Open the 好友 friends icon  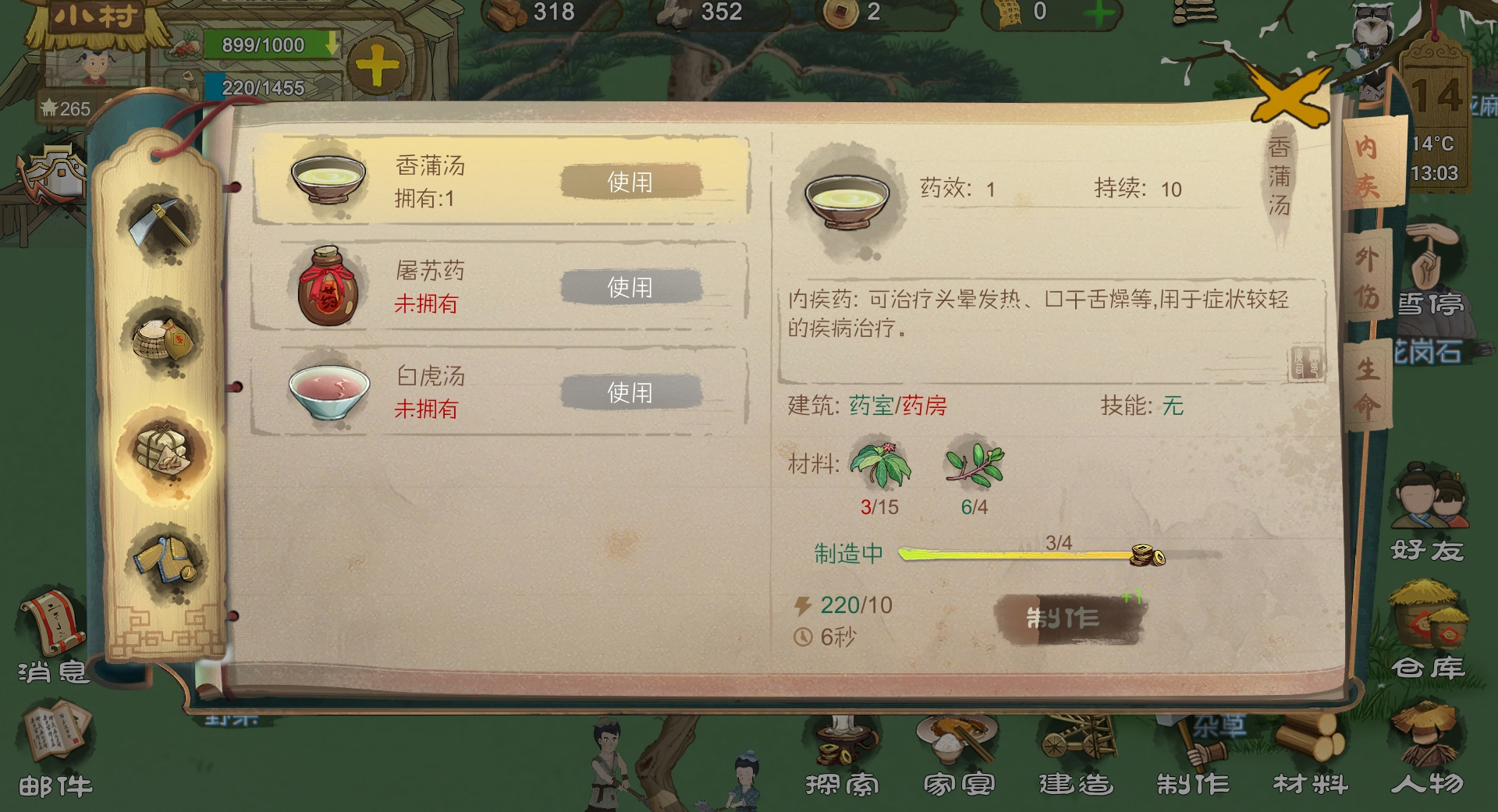[1427, 512]
